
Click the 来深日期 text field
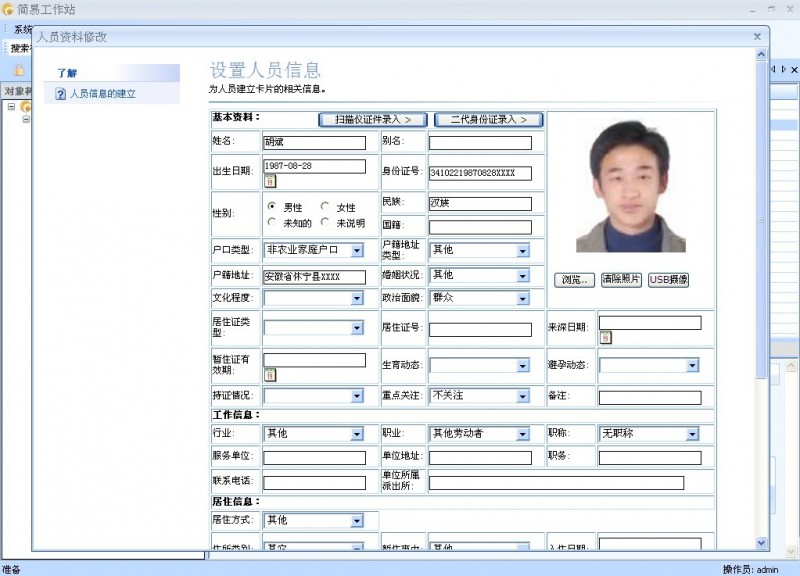(650, 322)
